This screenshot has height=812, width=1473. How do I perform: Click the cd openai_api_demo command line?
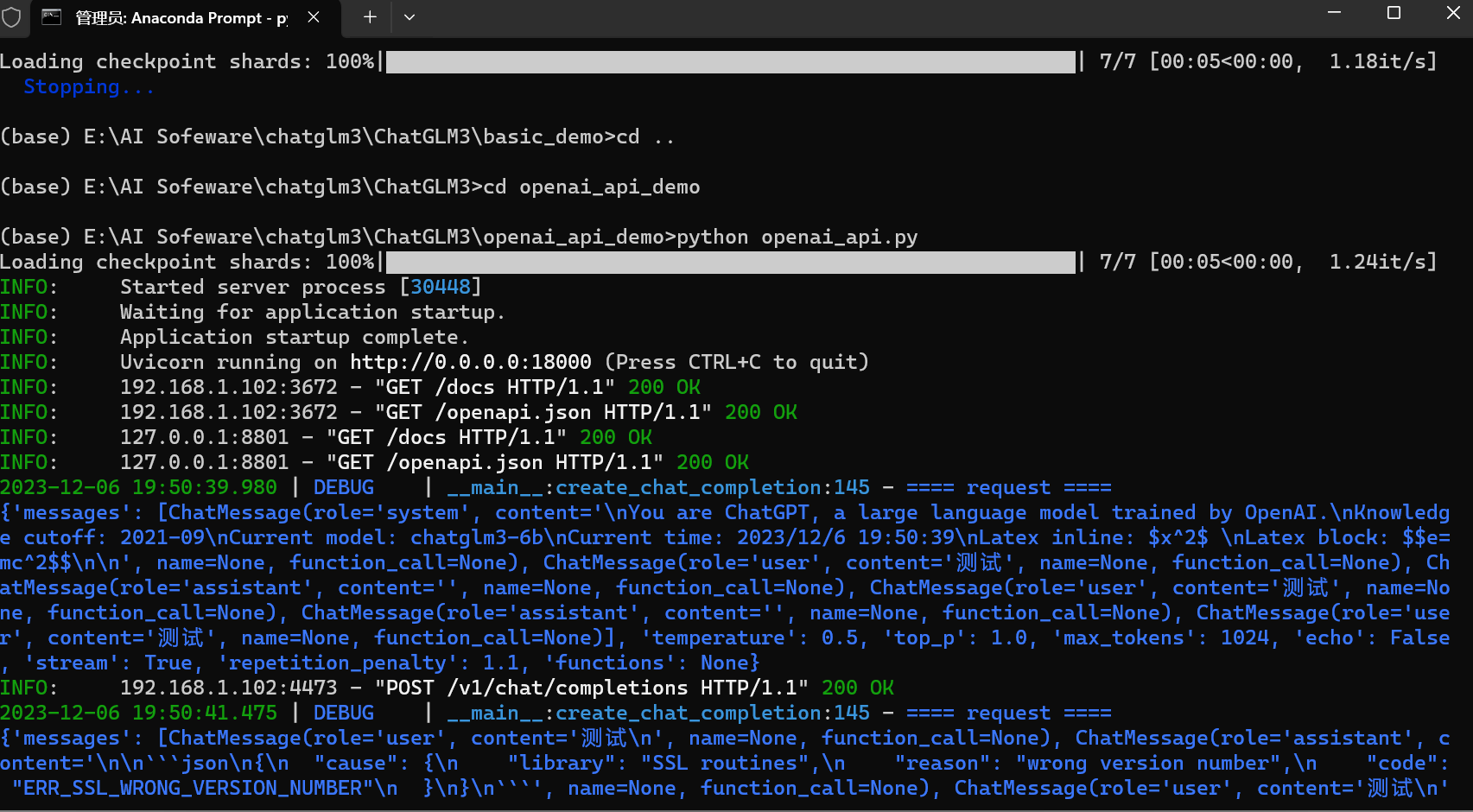click(x=350, y=187)
